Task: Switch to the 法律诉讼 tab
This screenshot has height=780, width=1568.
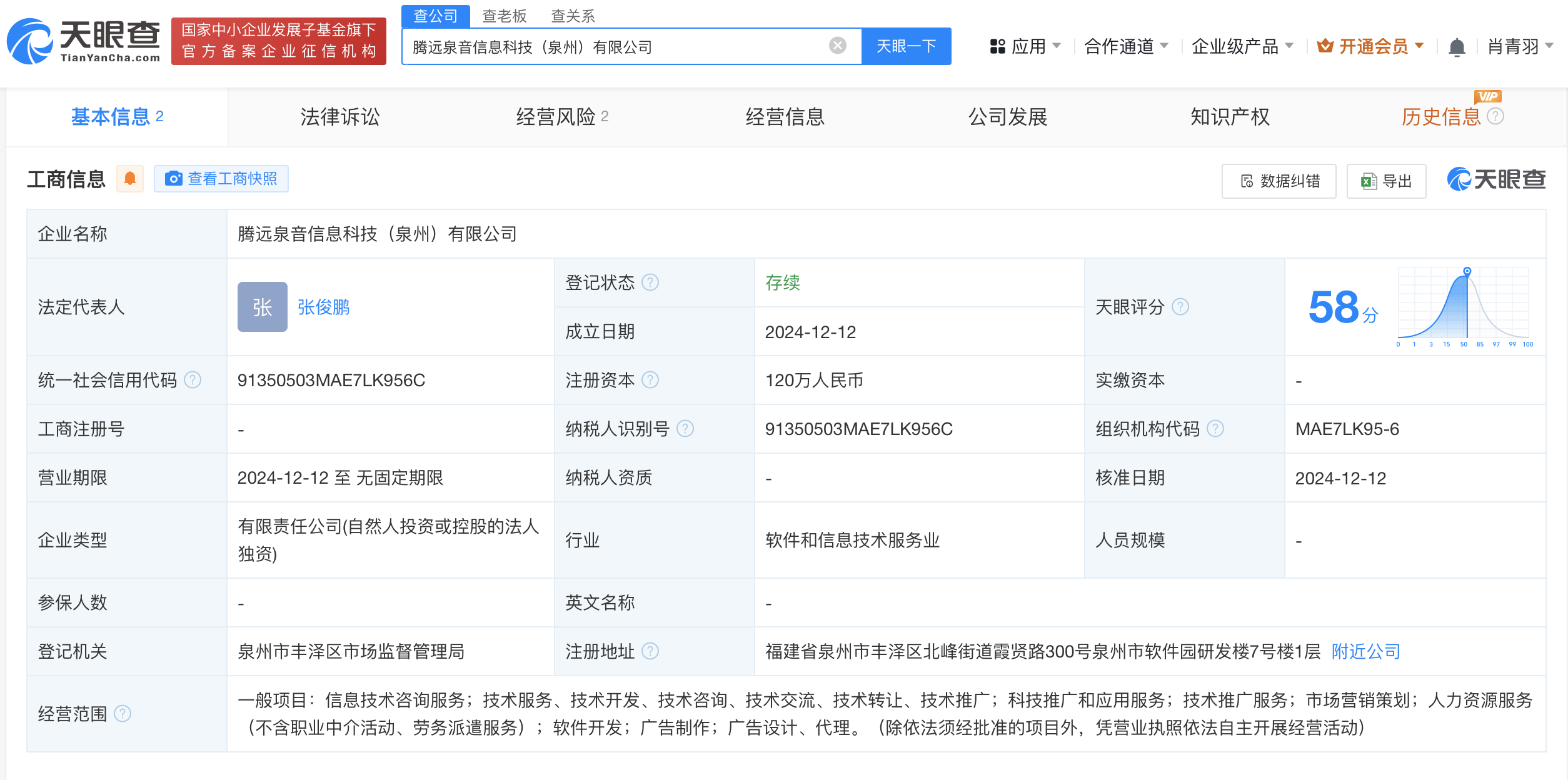Action: tap(339, 117)
